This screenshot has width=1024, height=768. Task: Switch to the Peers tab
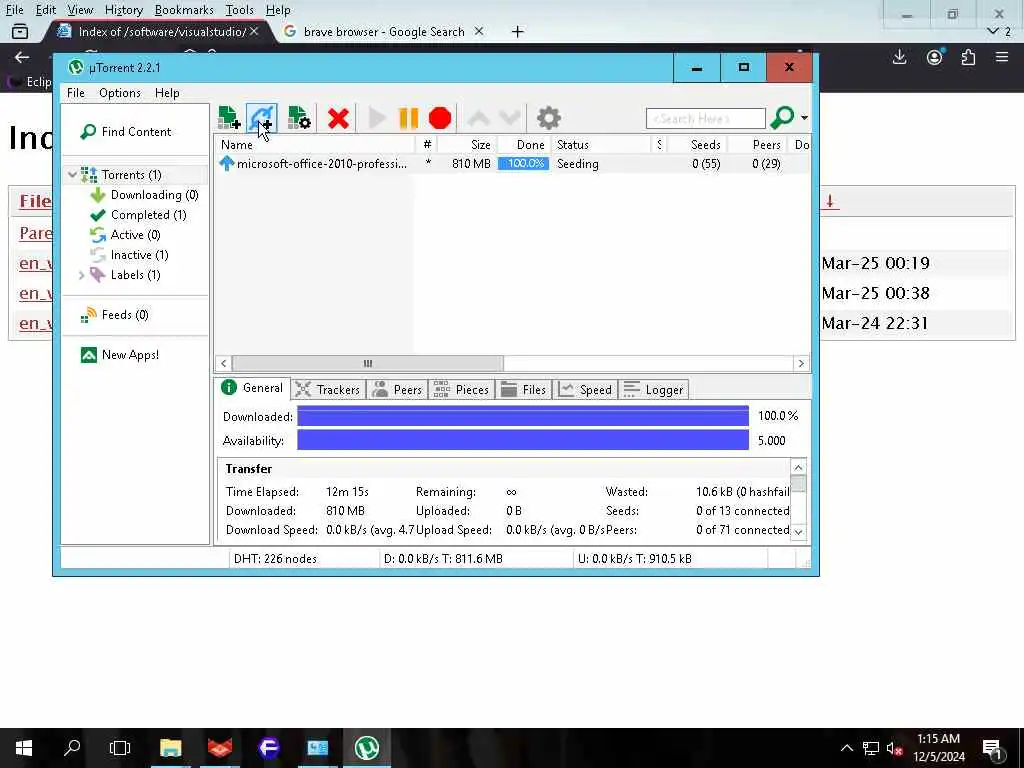[x=397, y=390]
